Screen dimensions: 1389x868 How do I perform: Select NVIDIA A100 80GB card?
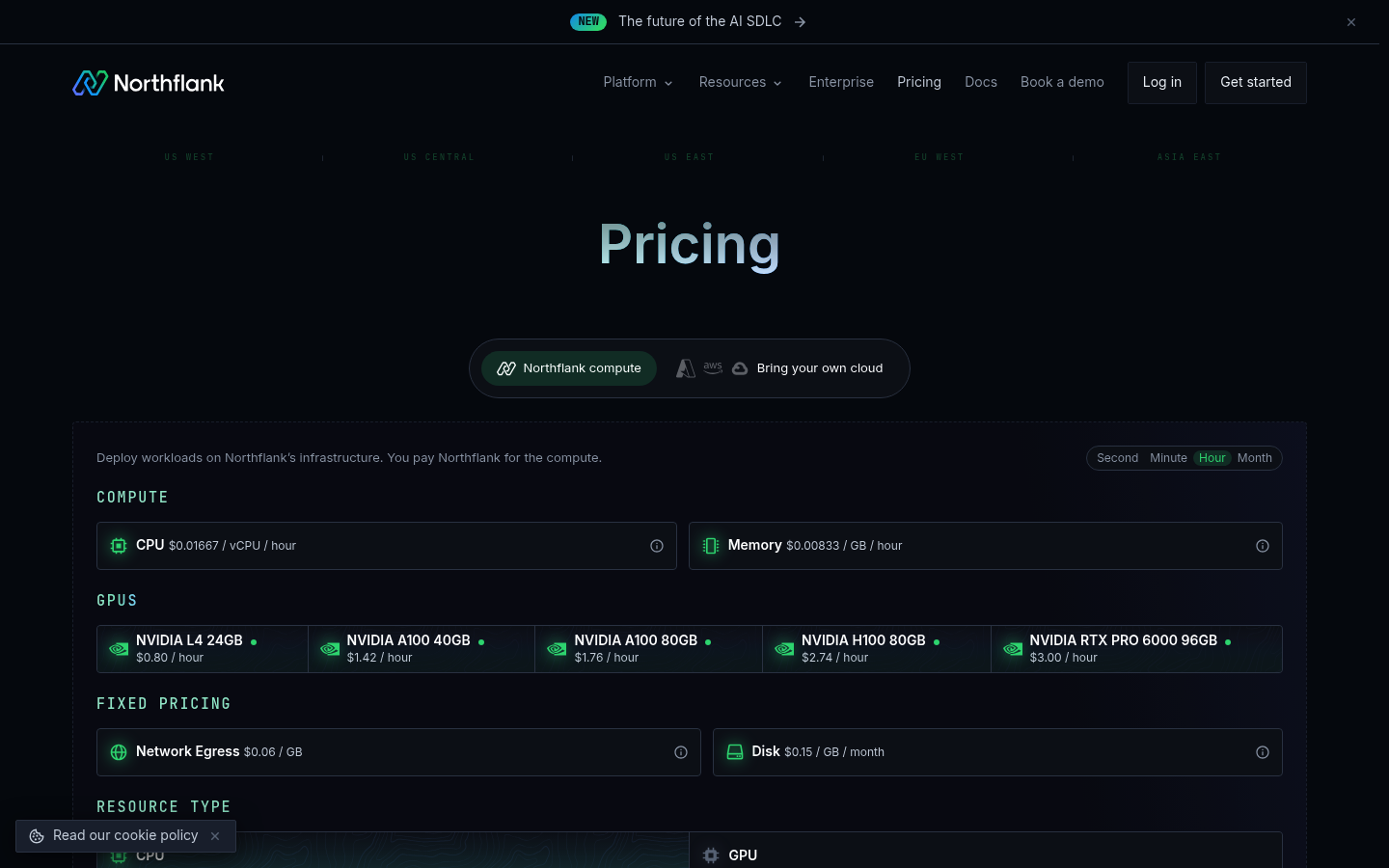coord(649,649)
